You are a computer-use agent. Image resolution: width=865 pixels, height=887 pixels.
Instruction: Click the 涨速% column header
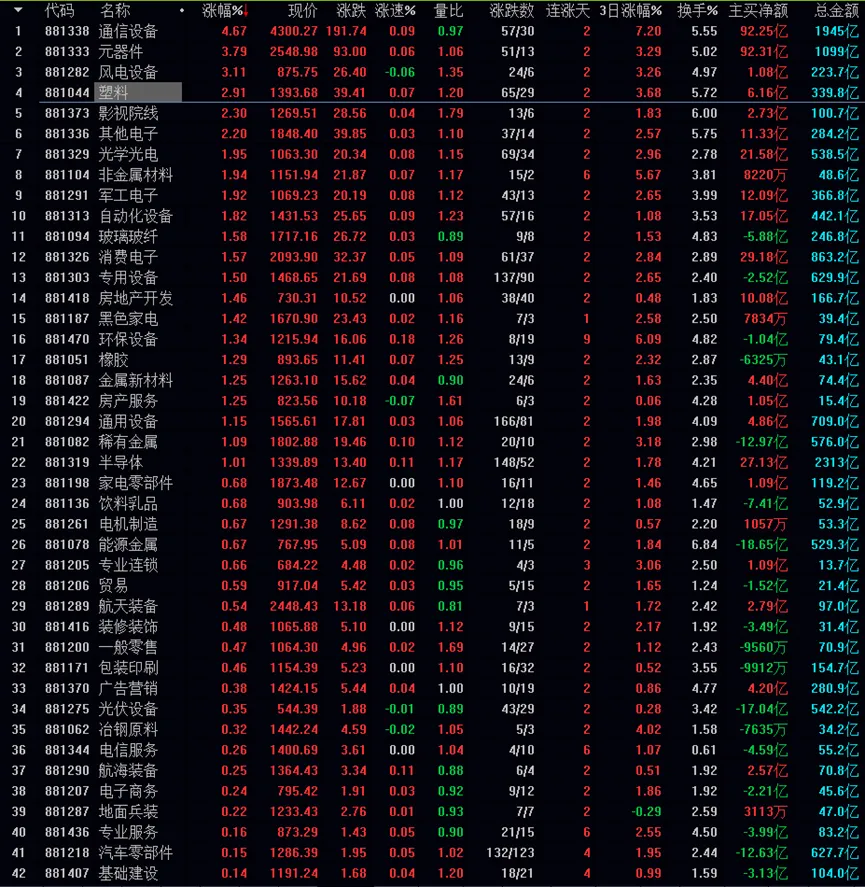[395, 10]
